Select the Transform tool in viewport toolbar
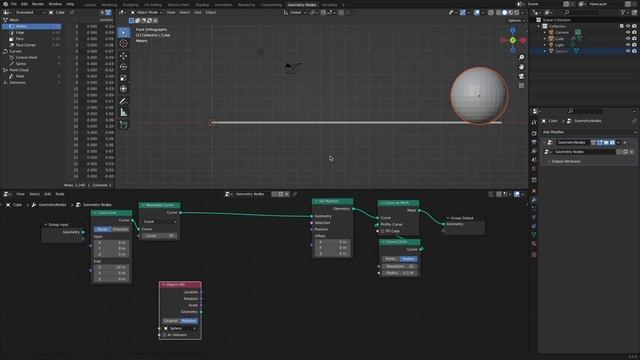Screen dimensions: 640x360 click(x=124, y=89)
